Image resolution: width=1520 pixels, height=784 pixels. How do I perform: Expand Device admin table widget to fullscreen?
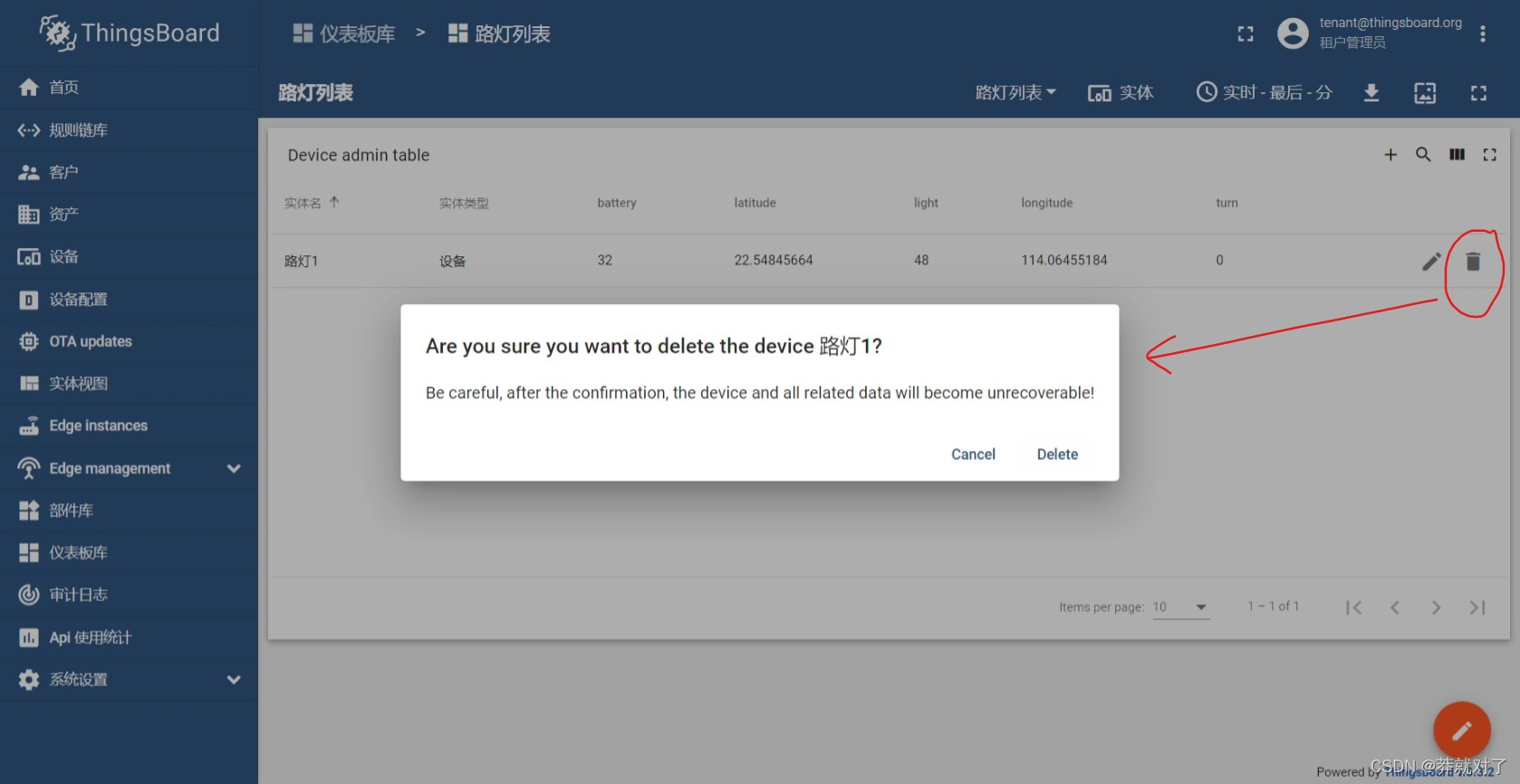[x=1489, y=155]
